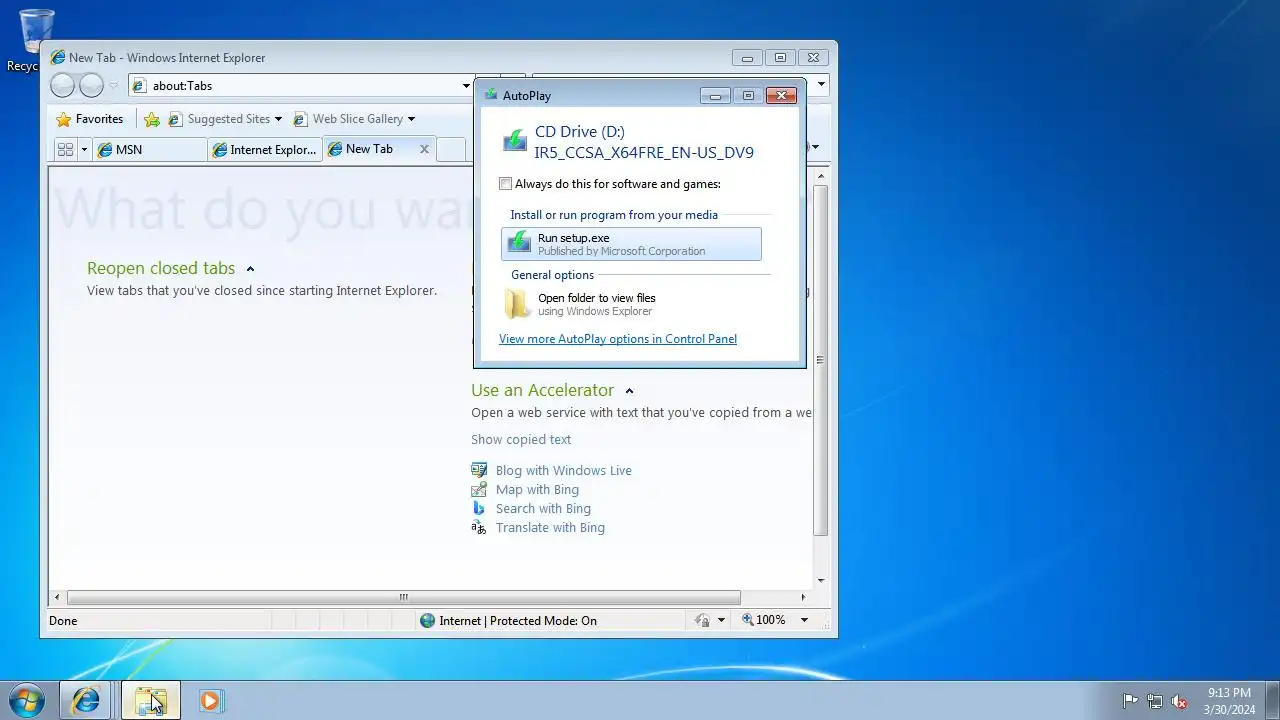
Task: Collapse Reopen closed tabs section
Action: coord(250,269)
